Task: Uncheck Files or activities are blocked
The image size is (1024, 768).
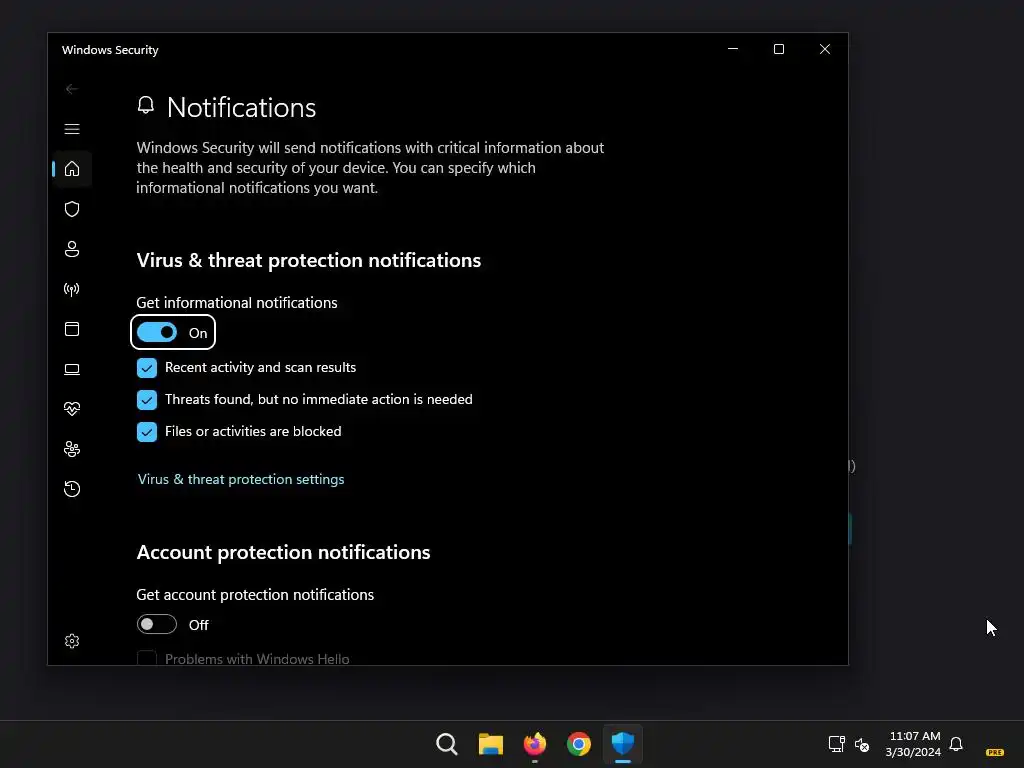Action: click(147, 432)
